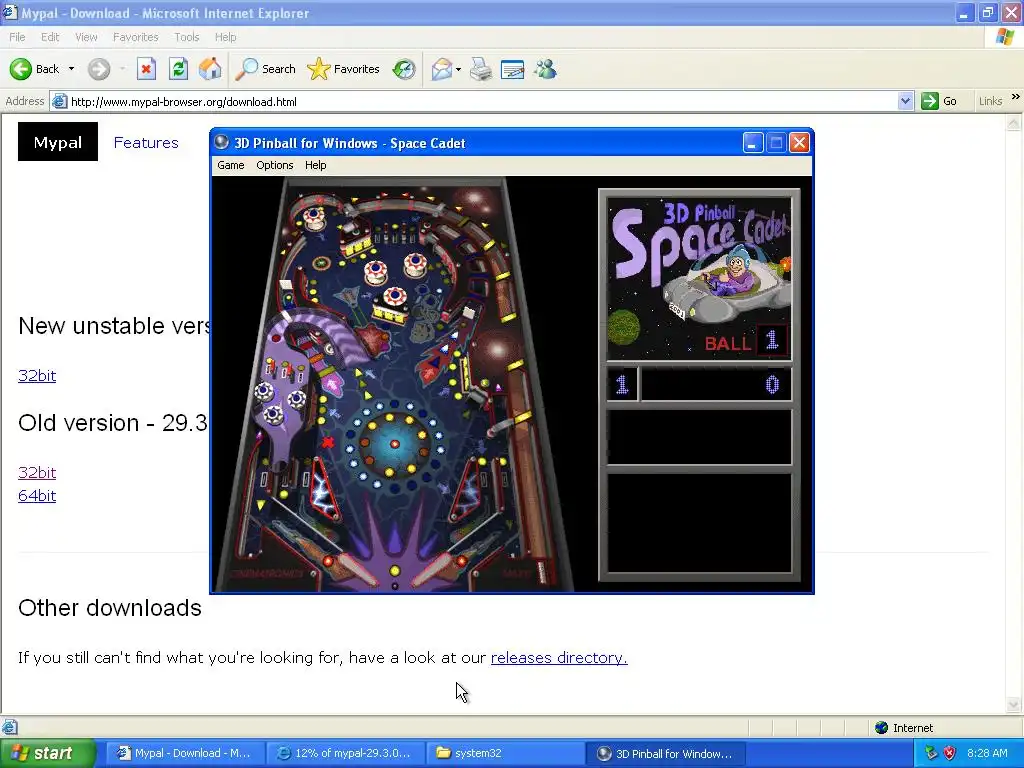Image resolution: width=1024 pixels, height=768 pixels.
Task: Click the Mypal black logo button
Action: [x=58, y=142]
